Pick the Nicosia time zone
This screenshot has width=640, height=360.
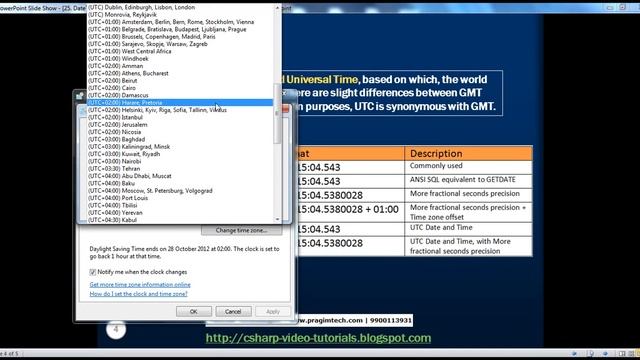(180, 132)
